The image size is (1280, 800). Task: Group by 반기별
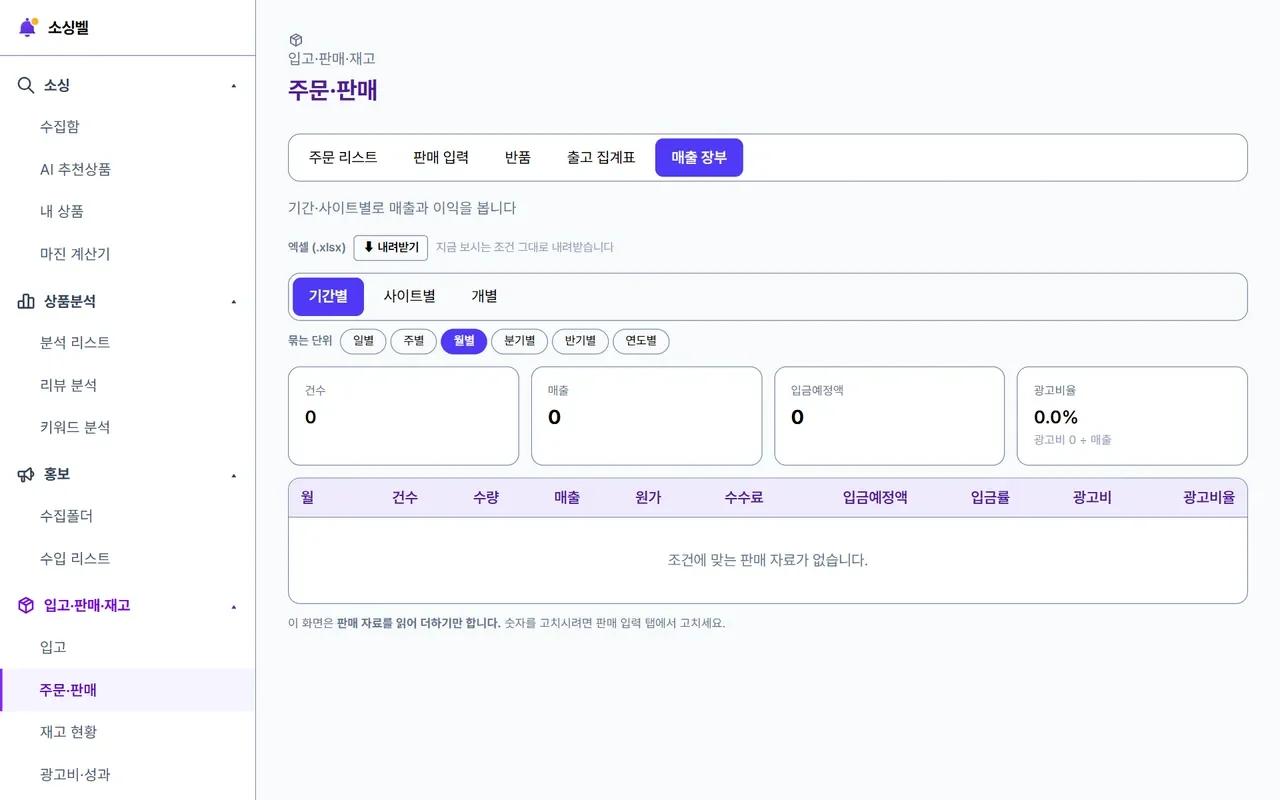(580, 341)
